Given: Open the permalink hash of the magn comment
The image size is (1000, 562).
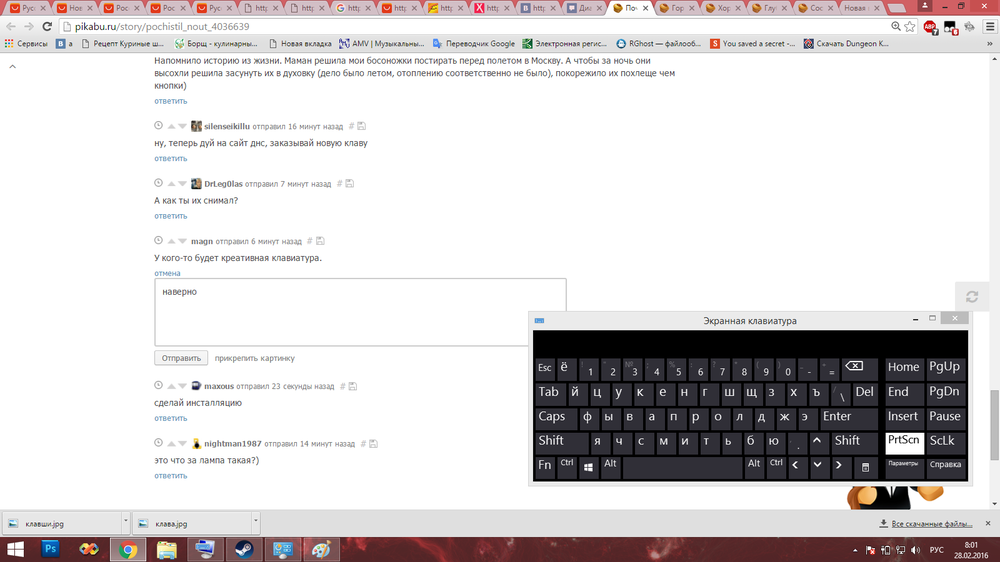Looking at the screenshot, I should click(309, 241).
